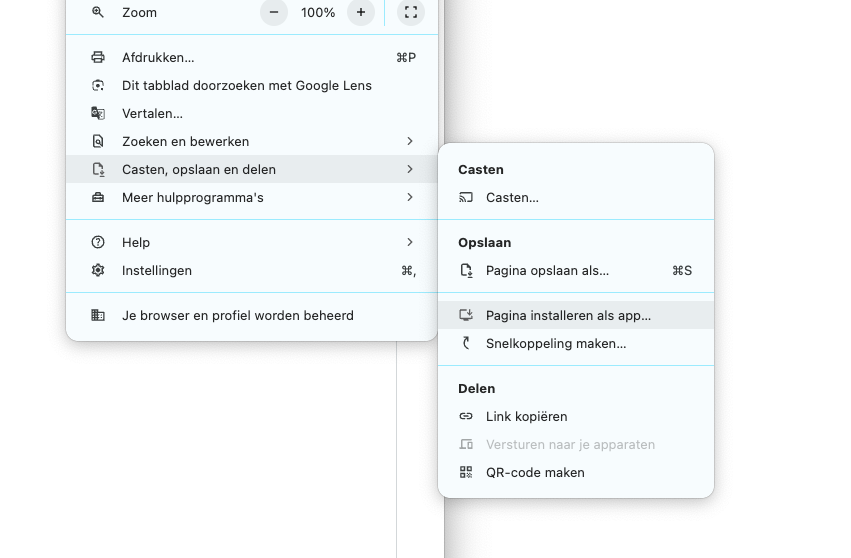This screenshot has width=851, height=558.
Task: Click the cast screen icon
Action: click(466, 197)
